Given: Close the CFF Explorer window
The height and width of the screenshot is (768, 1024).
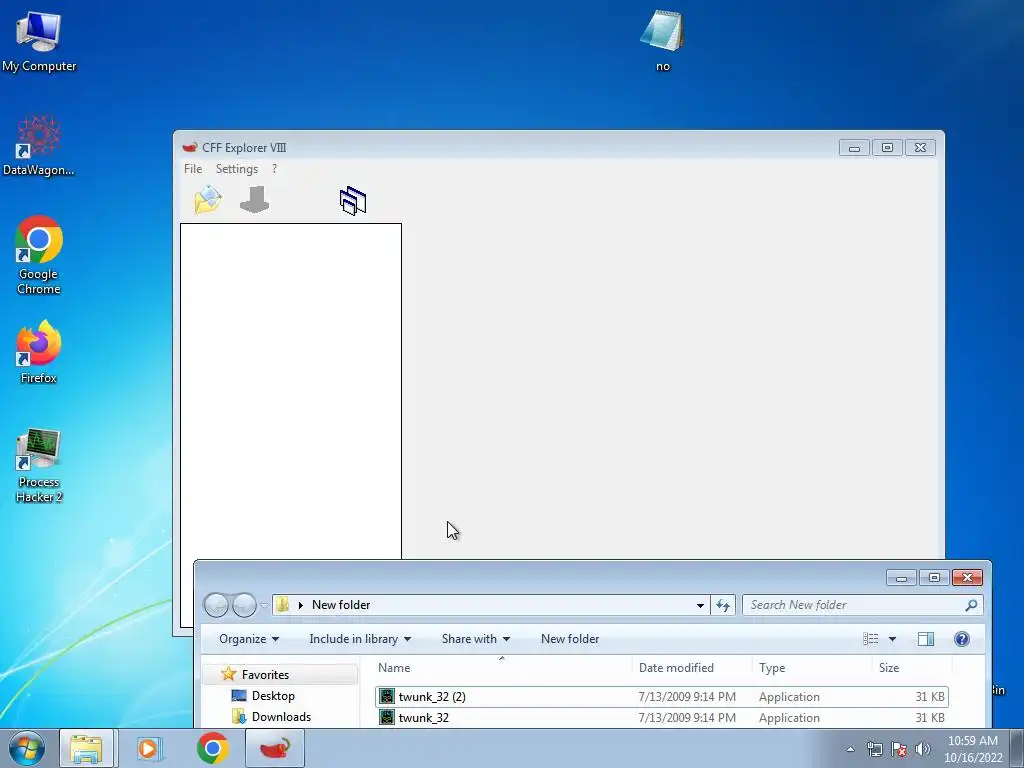Looking at the screenshot, I should [920, 148].
